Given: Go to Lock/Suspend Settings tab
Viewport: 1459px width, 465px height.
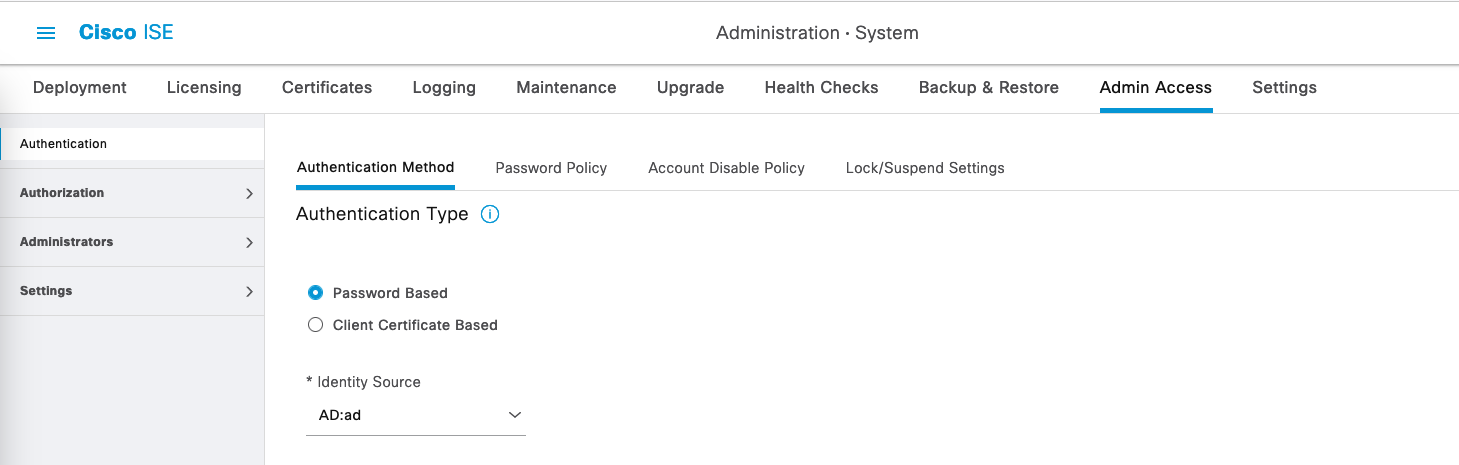Looking at the screenshot, I should point(924,168).
